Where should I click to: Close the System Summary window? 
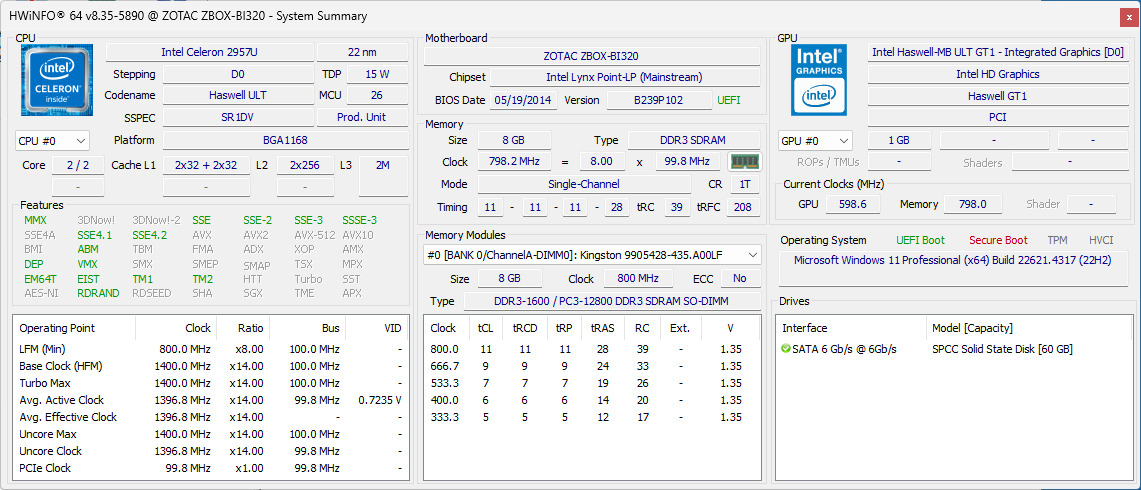pyautogui.click(x=1128, y=16)
